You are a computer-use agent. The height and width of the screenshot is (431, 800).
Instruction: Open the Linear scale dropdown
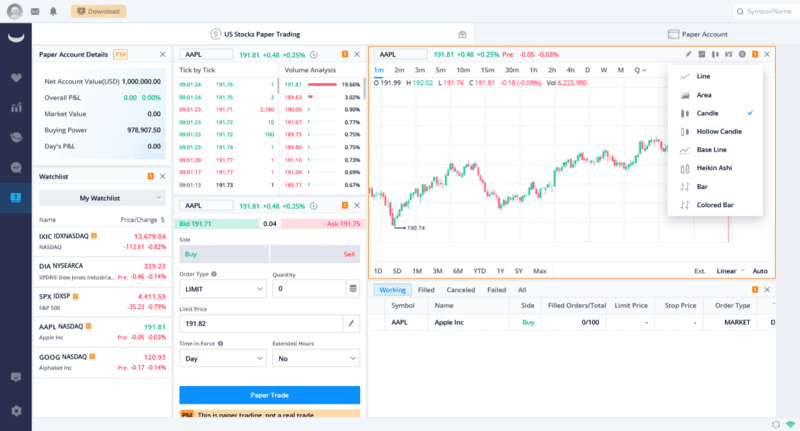(731, 271)
